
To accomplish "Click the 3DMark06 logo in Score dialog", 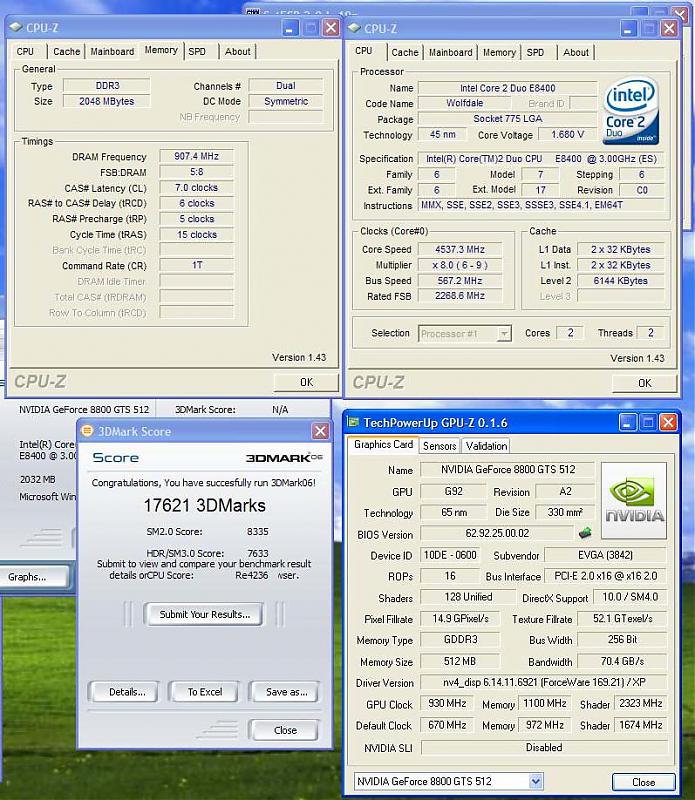I will tap(284, 458).
